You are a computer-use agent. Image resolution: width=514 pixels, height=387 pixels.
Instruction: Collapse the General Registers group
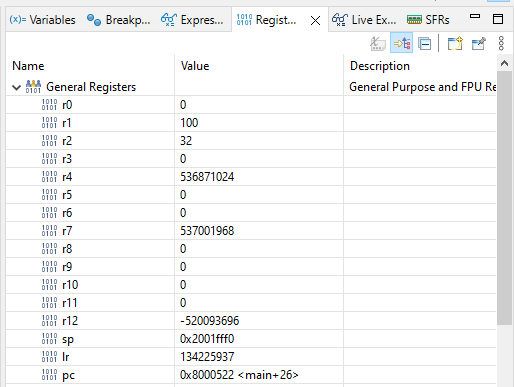click(16, 88)
